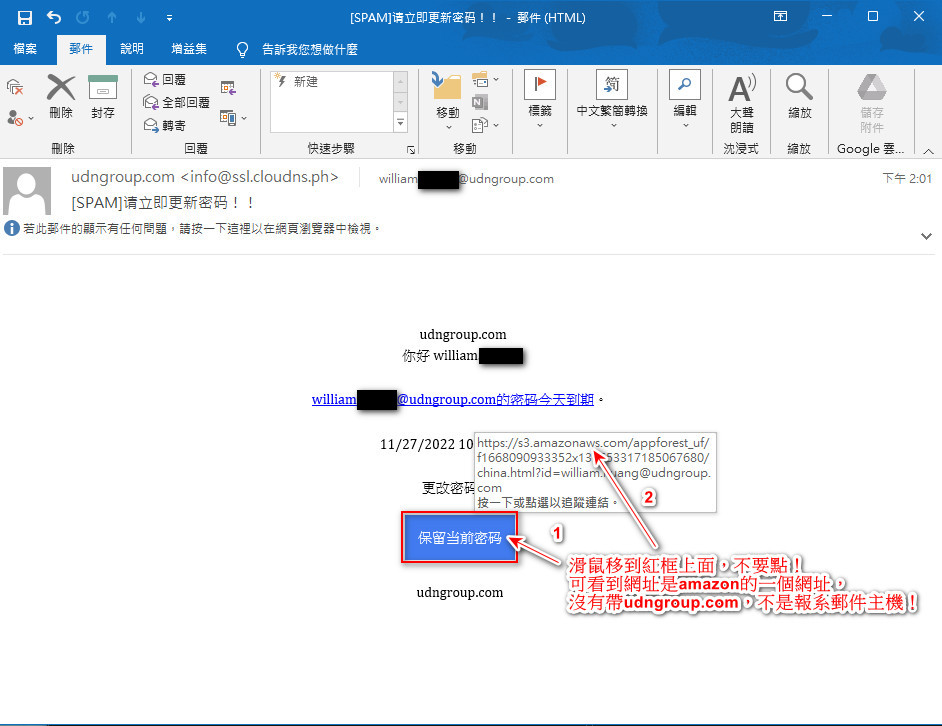Select the 新建 quick step
Screen dimensions: 942x726
332,81
